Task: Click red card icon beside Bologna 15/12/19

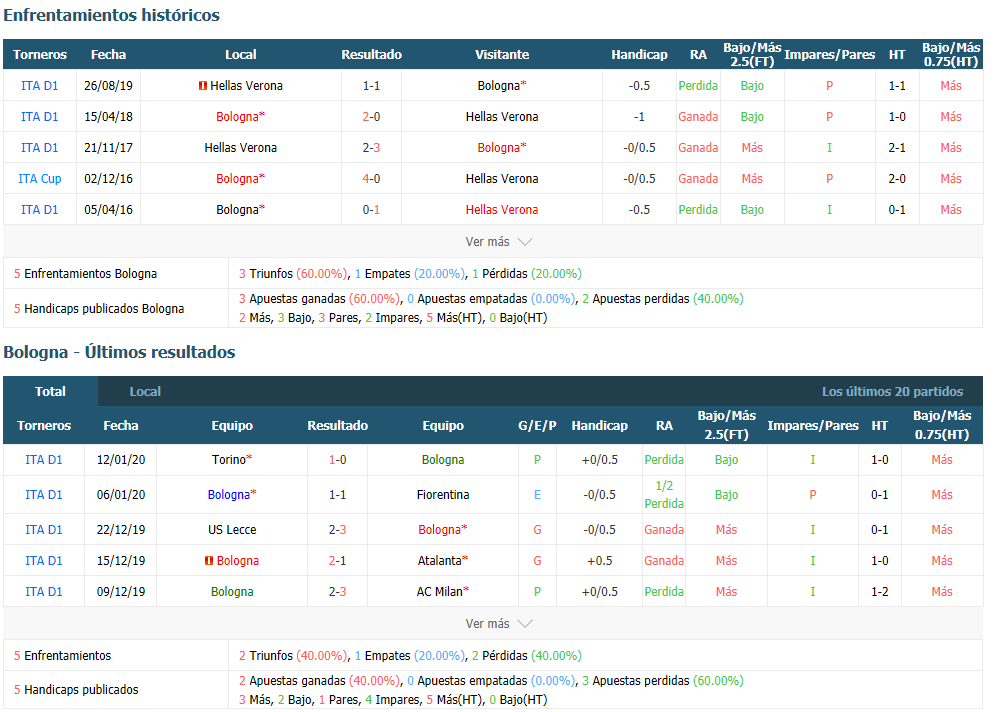Action: [209, 560]
